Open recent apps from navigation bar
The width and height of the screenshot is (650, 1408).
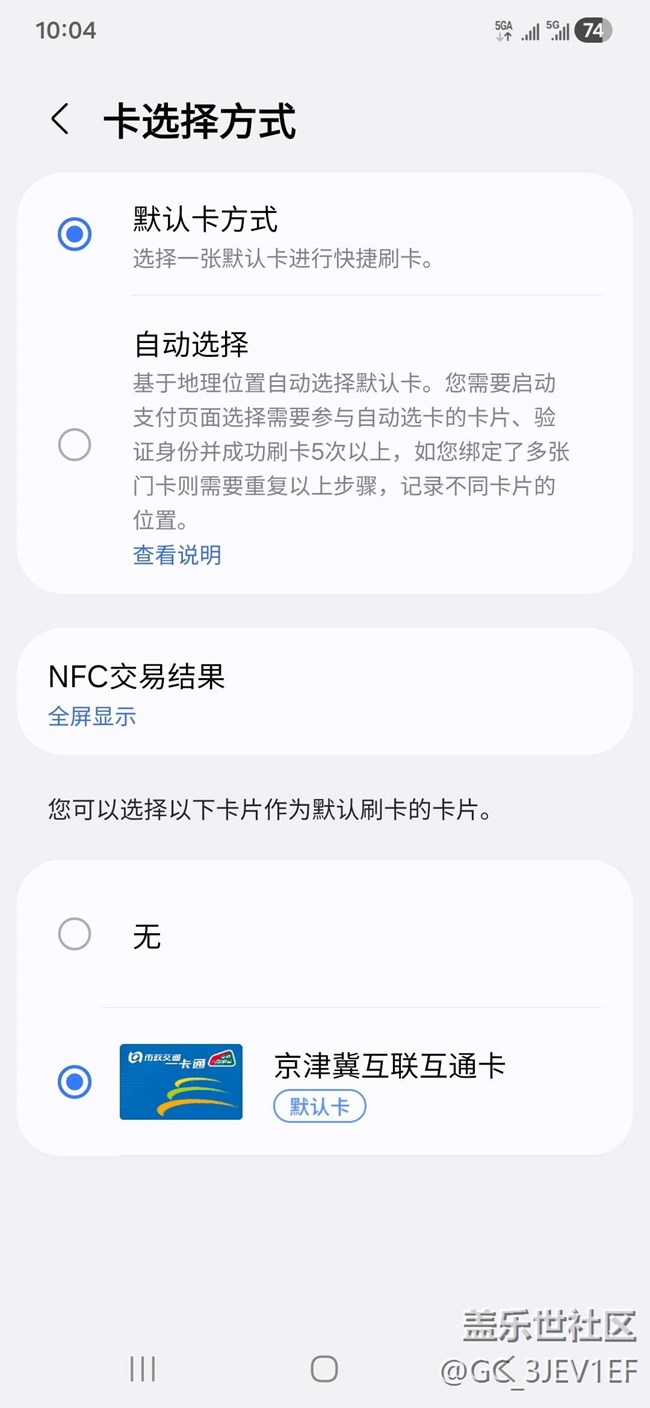[143, 1369]
